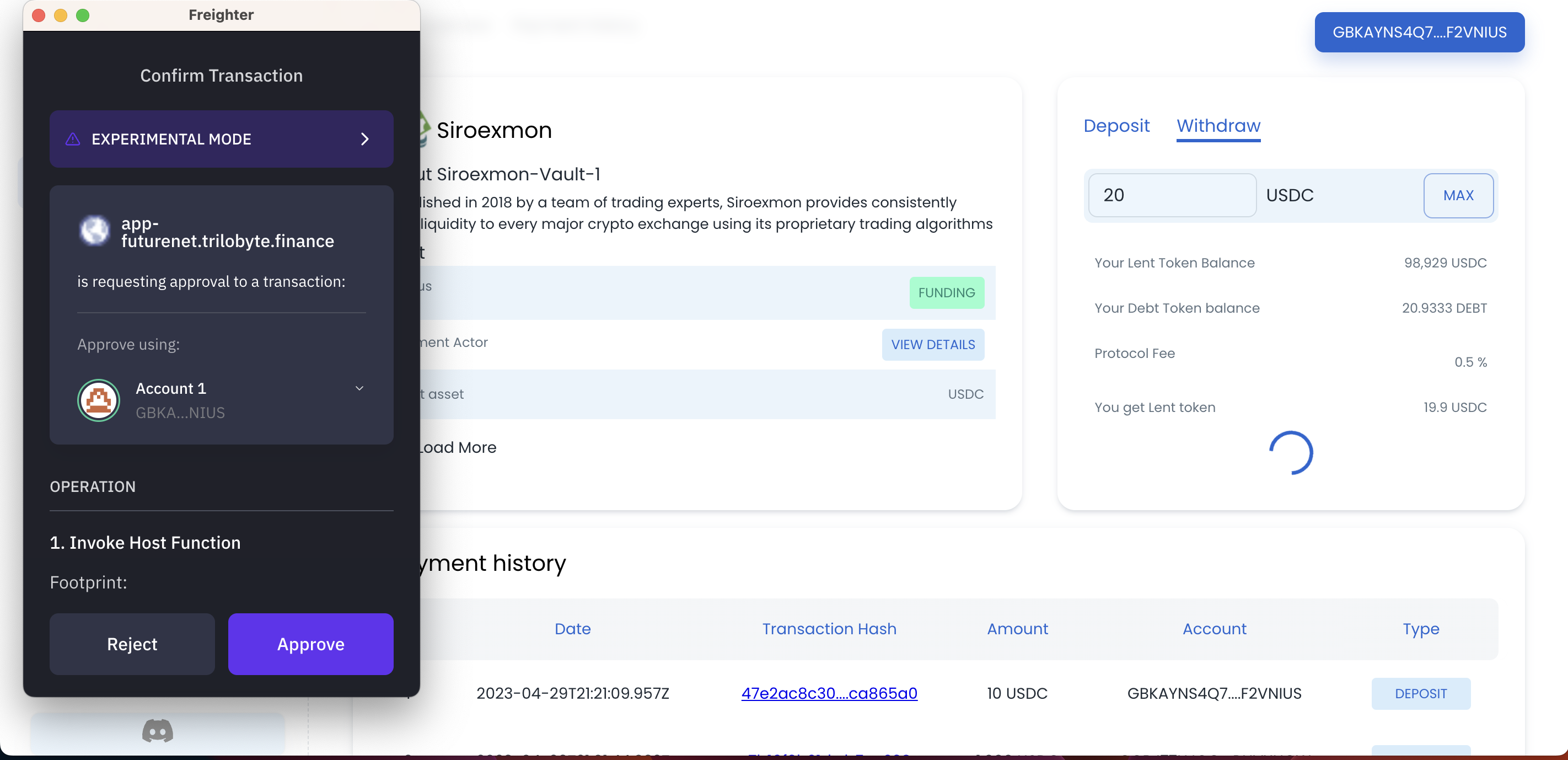Expand the Account 1 dropdown chevron
The width and height of the screenshot is (1568, 760).
coord(359,388)
